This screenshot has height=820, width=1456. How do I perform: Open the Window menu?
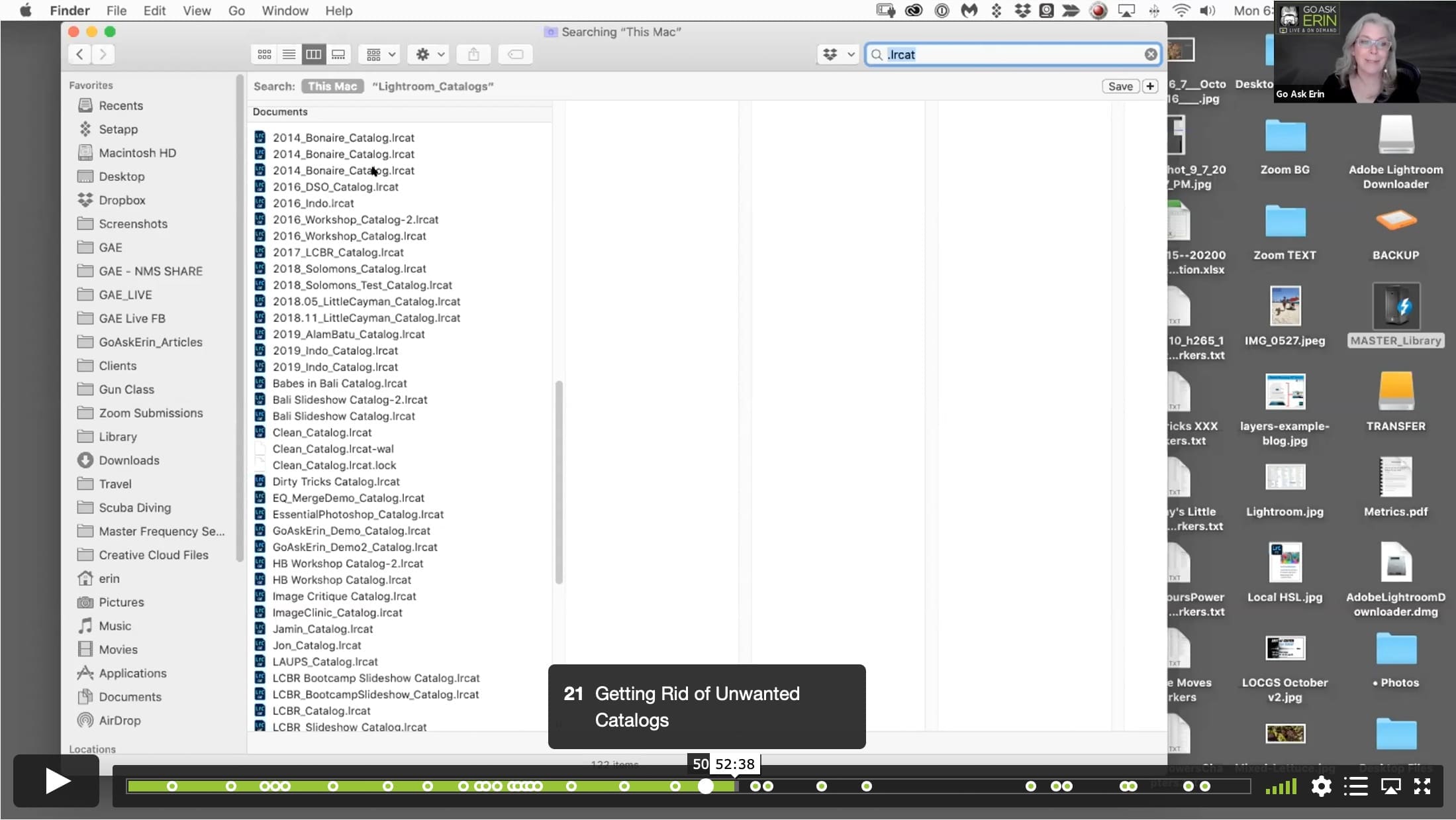click(285, 11)
